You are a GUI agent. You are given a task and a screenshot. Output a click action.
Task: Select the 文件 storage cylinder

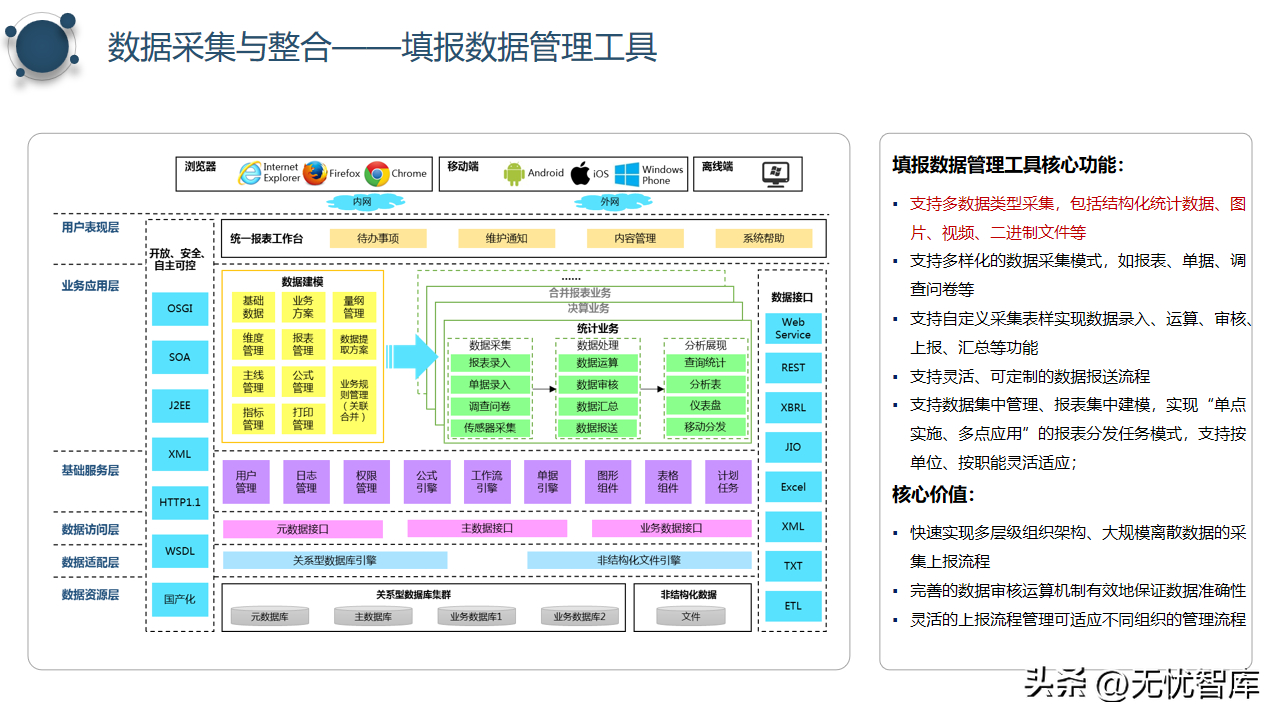click(x=691, y=616)
